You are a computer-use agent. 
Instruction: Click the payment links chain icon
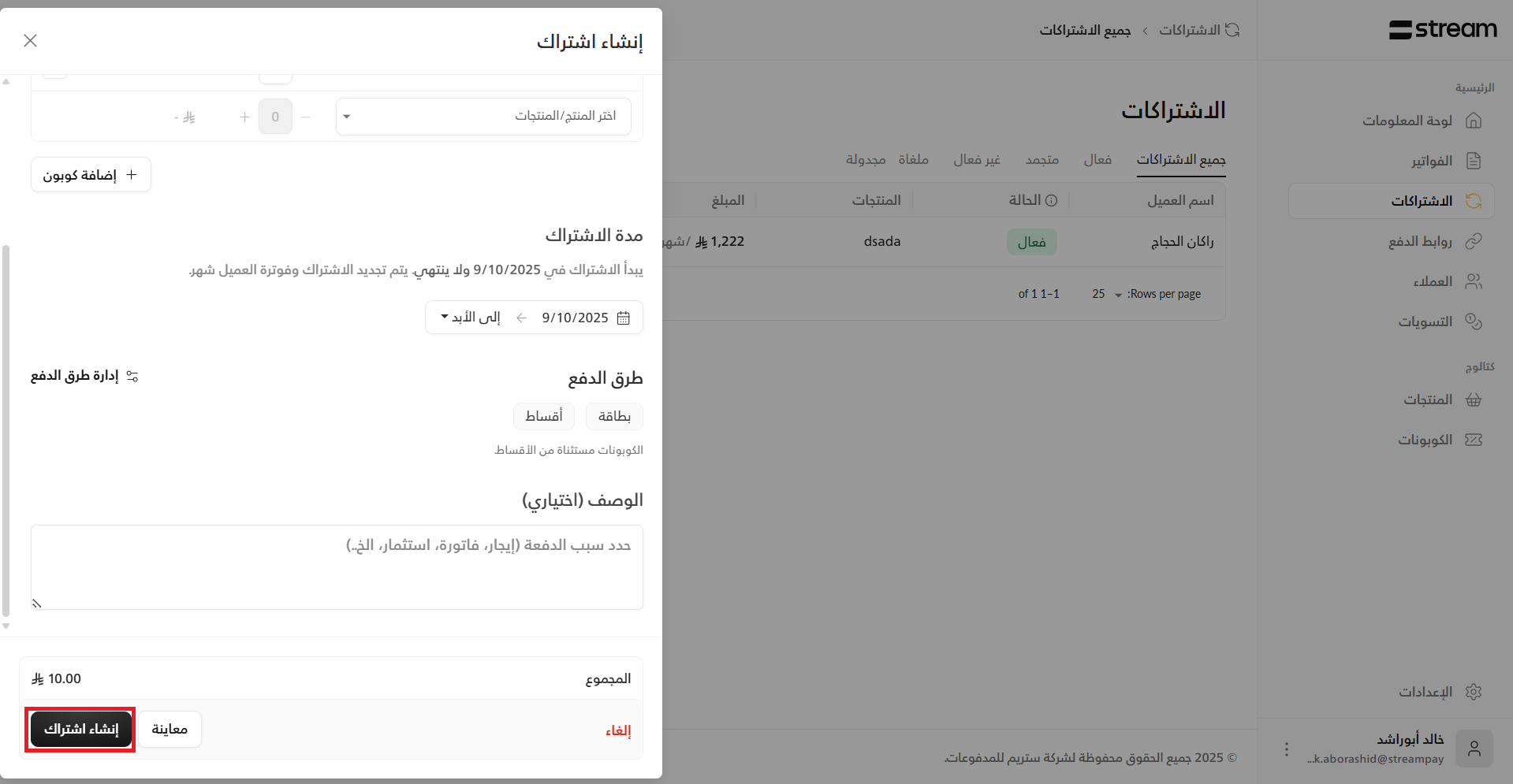point(1473,241)
